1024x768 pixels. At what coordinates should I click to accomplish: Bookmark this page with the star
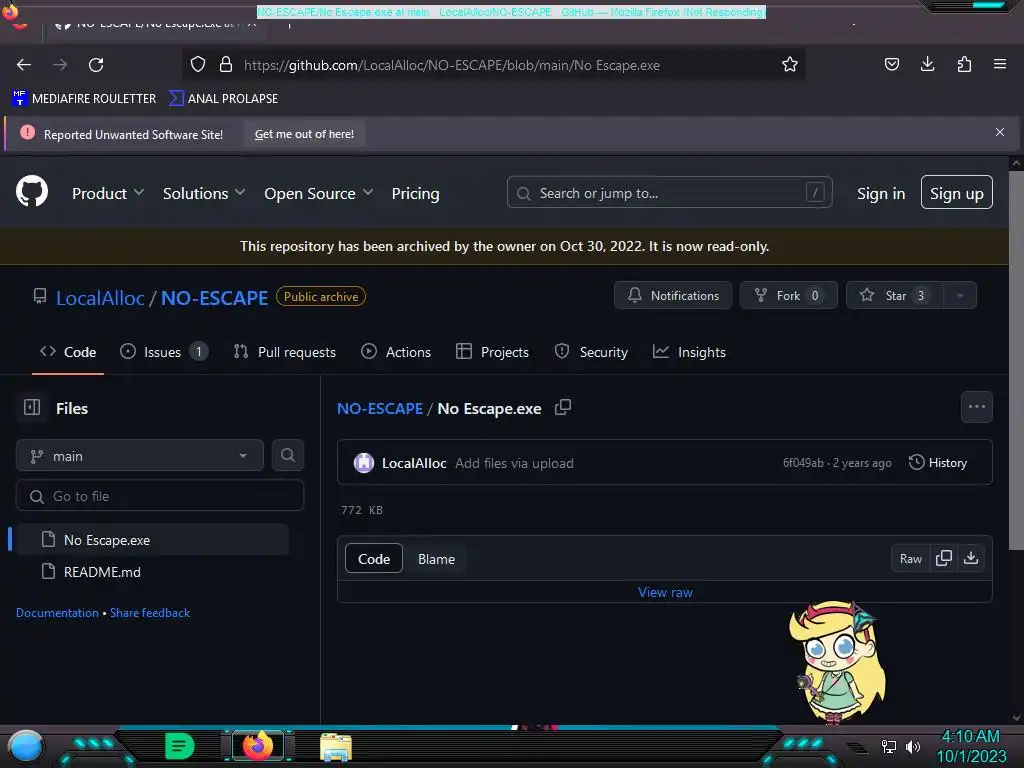click(790, 65)
